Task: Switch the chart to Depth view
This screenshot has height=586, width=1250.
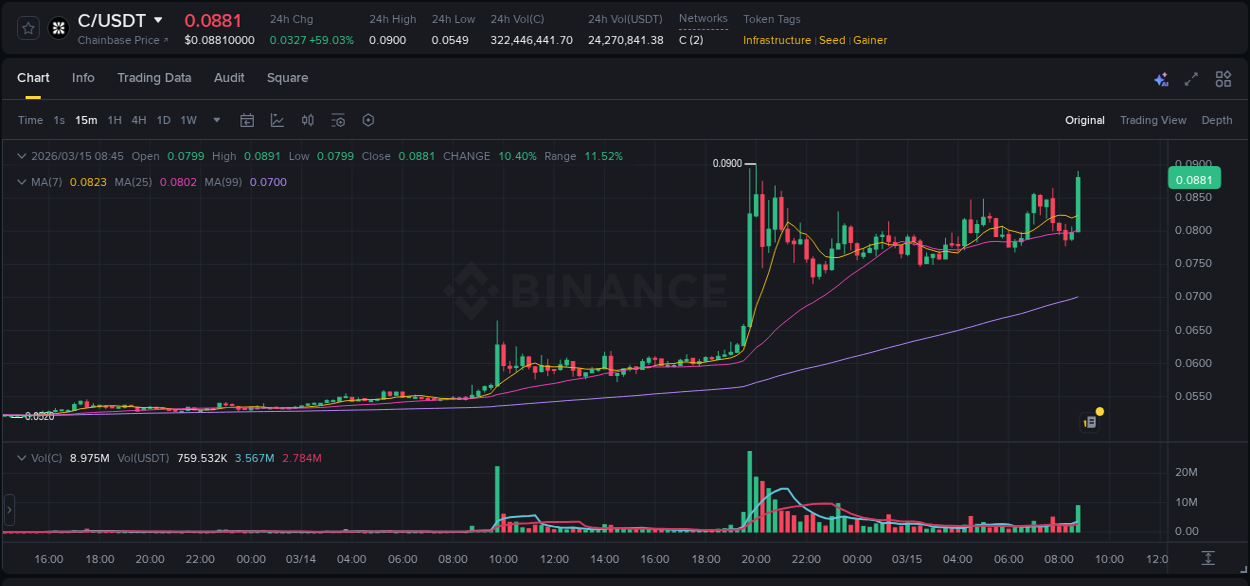Action: (1216, 120)
